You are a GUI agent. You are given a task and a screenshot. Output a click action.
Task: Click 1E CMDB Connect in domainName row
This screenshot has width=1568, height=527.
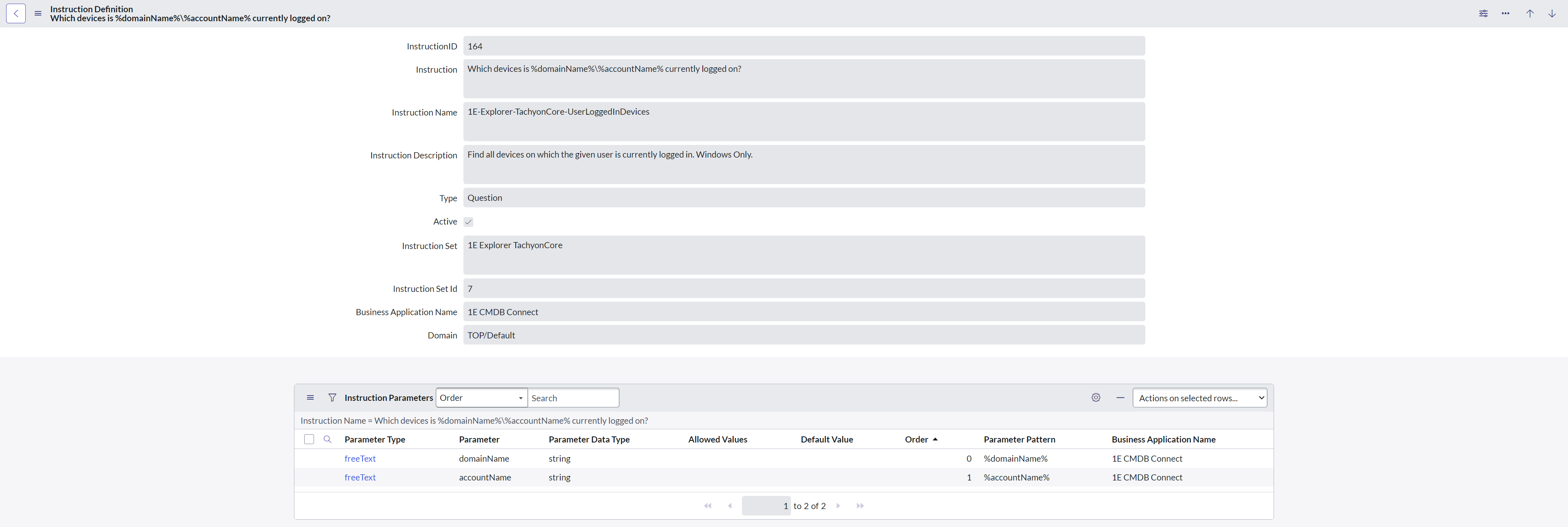point(1147,459)
